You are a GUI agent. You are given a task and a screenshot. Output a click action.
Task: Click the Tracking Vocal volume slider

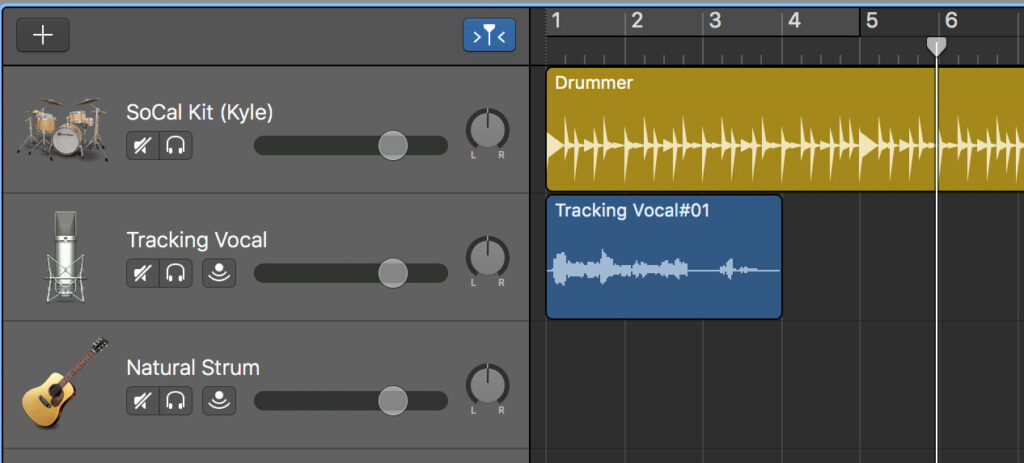351,273
